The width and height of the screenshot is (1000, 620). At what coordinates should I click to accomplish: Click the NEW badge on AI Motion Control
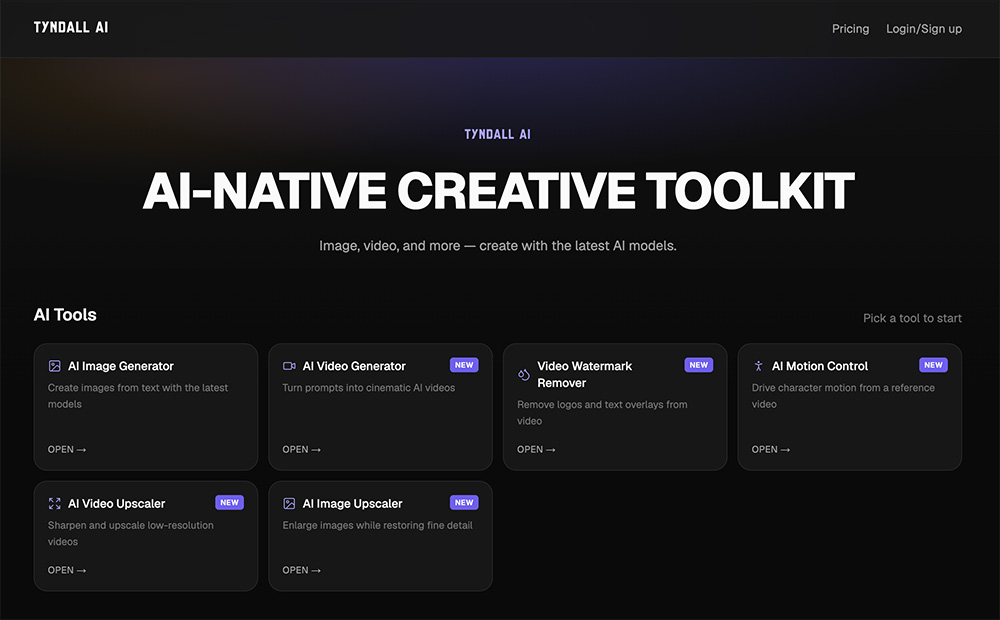point(934,365)
